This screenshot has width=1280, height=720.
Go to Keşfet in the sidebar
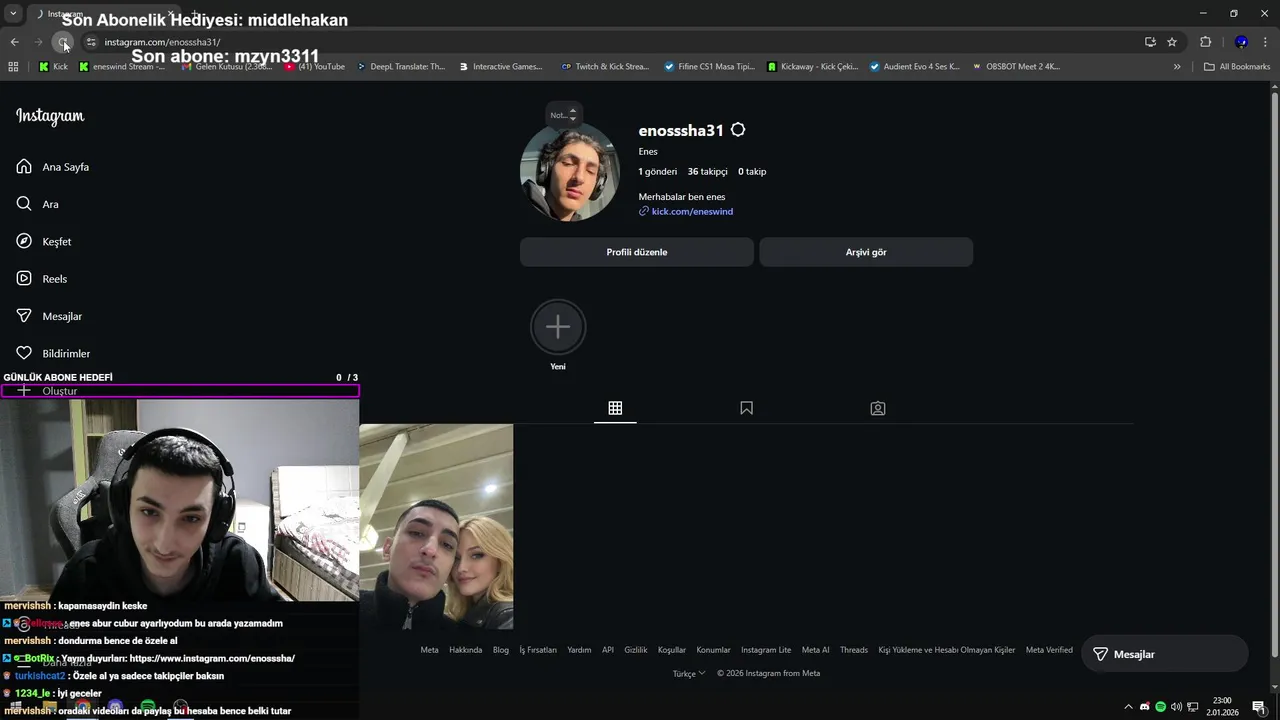(44, 242)
